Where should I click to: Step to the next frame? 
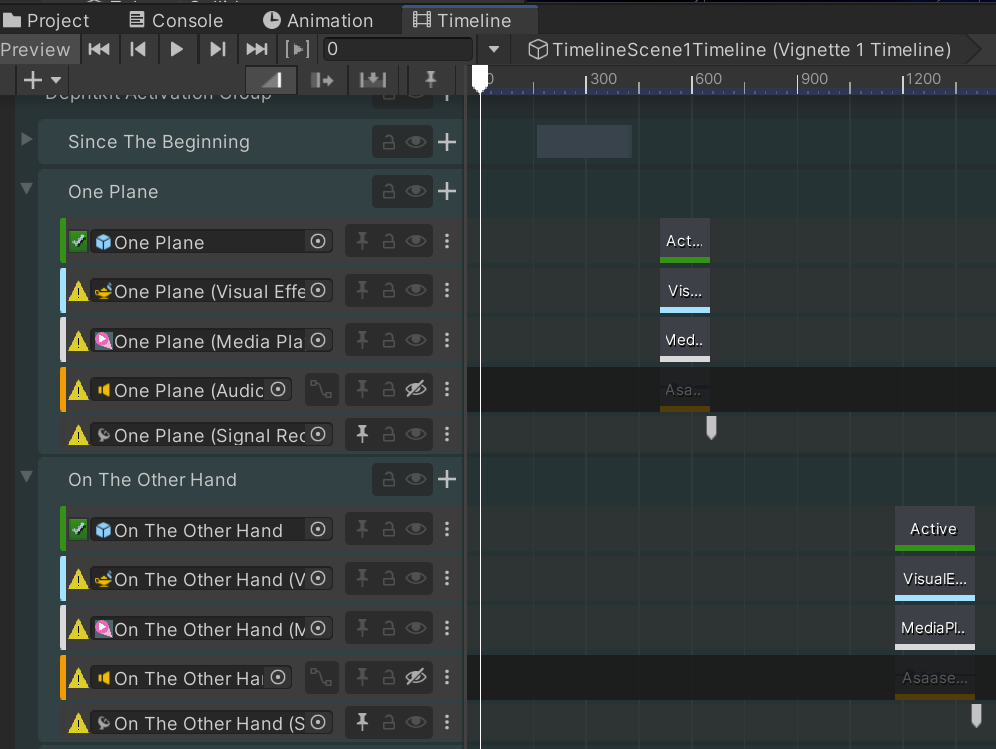(217, 49)
